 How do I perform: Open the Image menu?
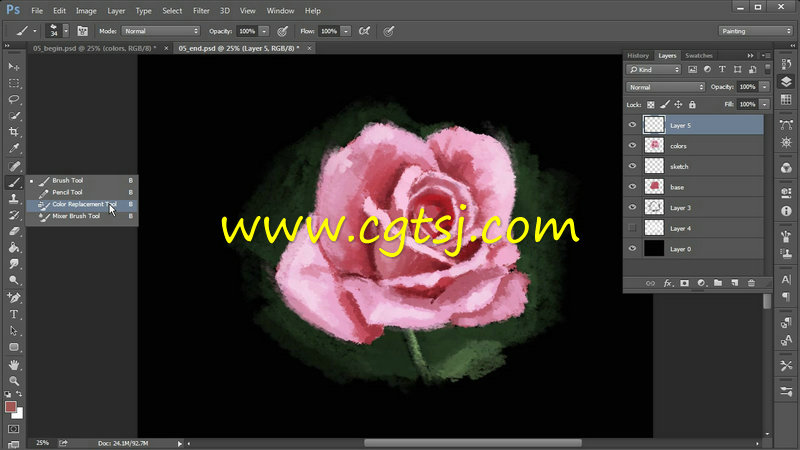[x=86, y=11]
